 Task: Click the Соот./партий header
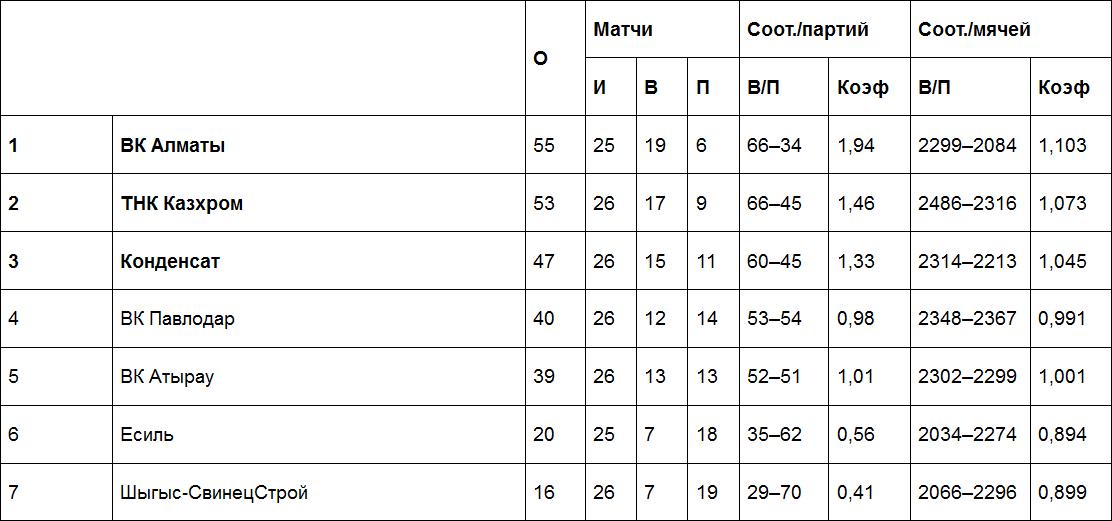tap(808, 29)
